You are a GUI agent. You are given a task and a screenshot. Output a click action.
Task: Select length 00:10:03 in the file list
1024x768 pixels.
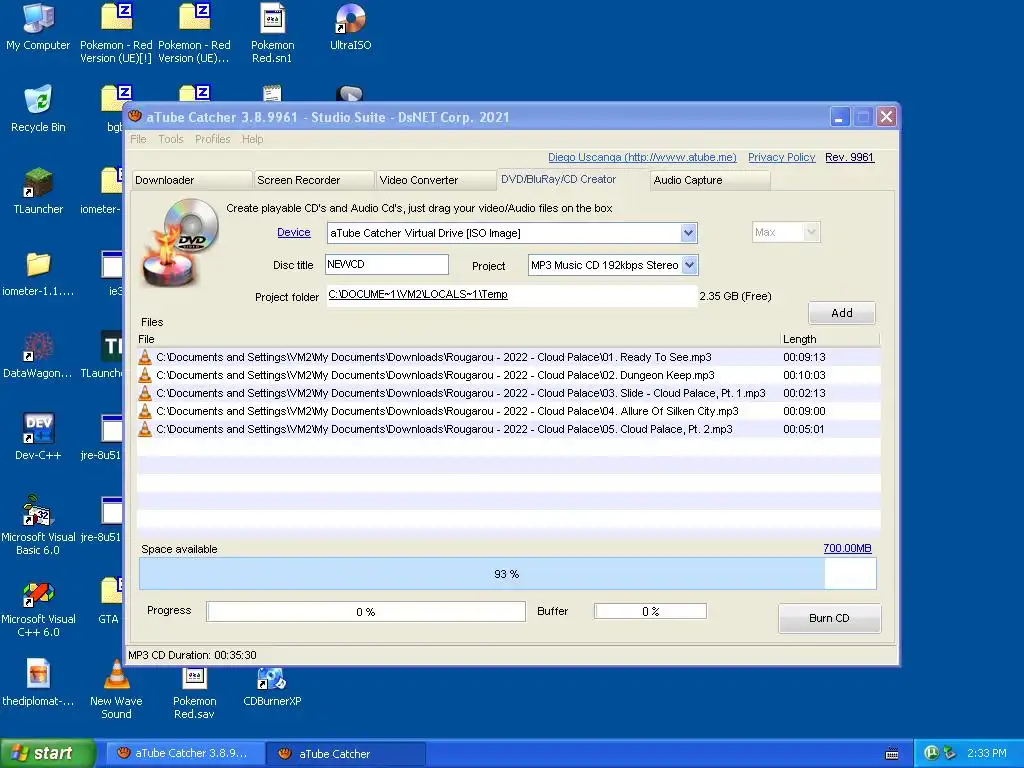click(x=804, y=376)
